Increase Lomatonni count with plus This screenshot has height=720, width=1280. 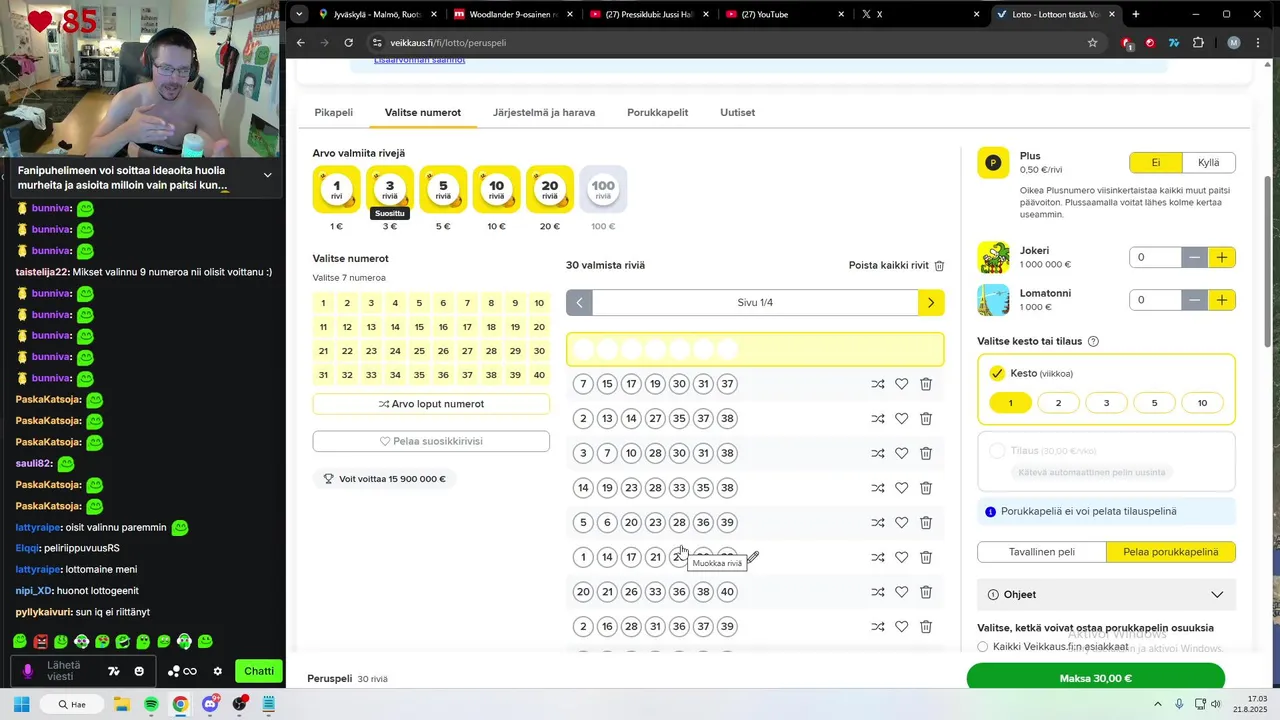(x=1222, y=300)
